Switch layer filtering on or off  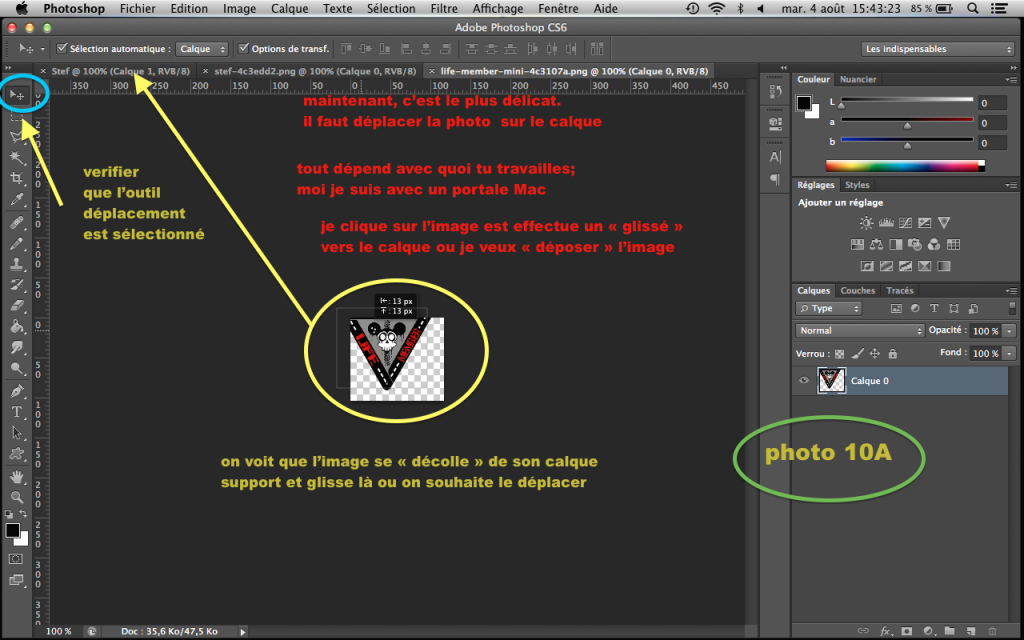1012,308
